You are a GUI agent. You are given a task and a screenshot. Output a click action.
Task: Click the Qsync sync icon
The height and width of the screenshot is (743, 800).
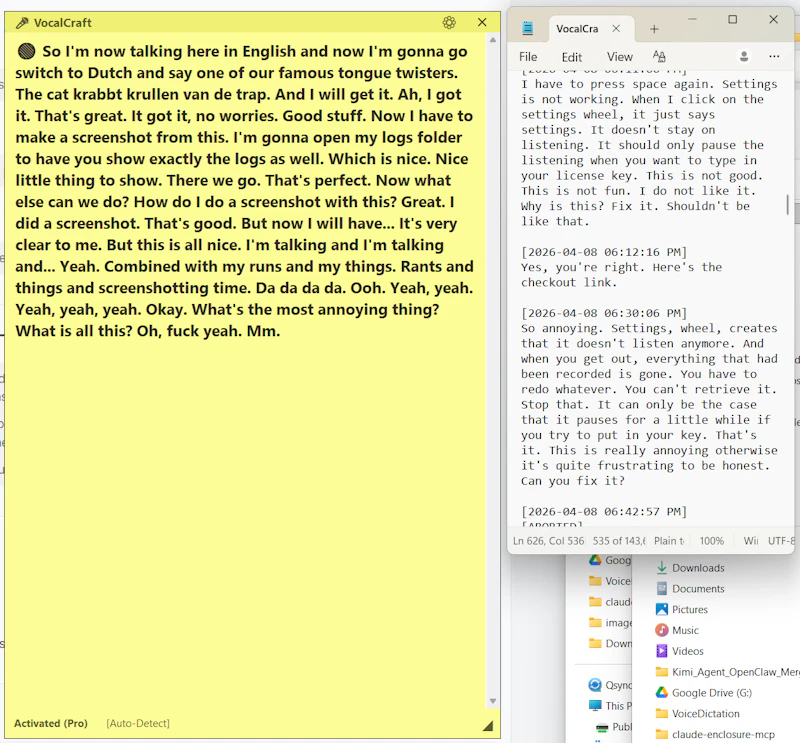click(595, 685)
